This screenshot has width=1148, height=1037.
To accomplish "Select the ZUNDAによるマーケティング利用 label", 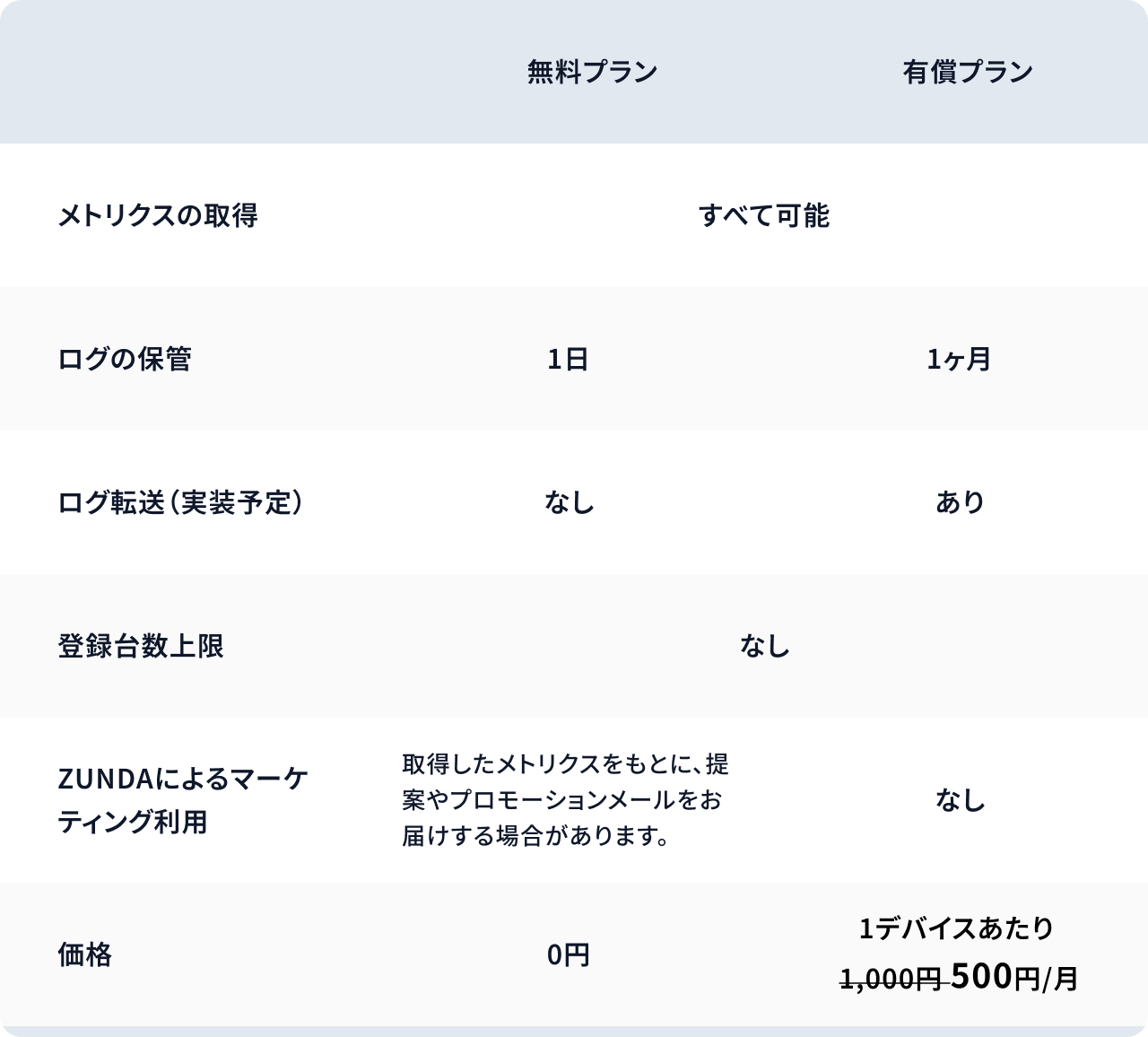I will [183, 799].
